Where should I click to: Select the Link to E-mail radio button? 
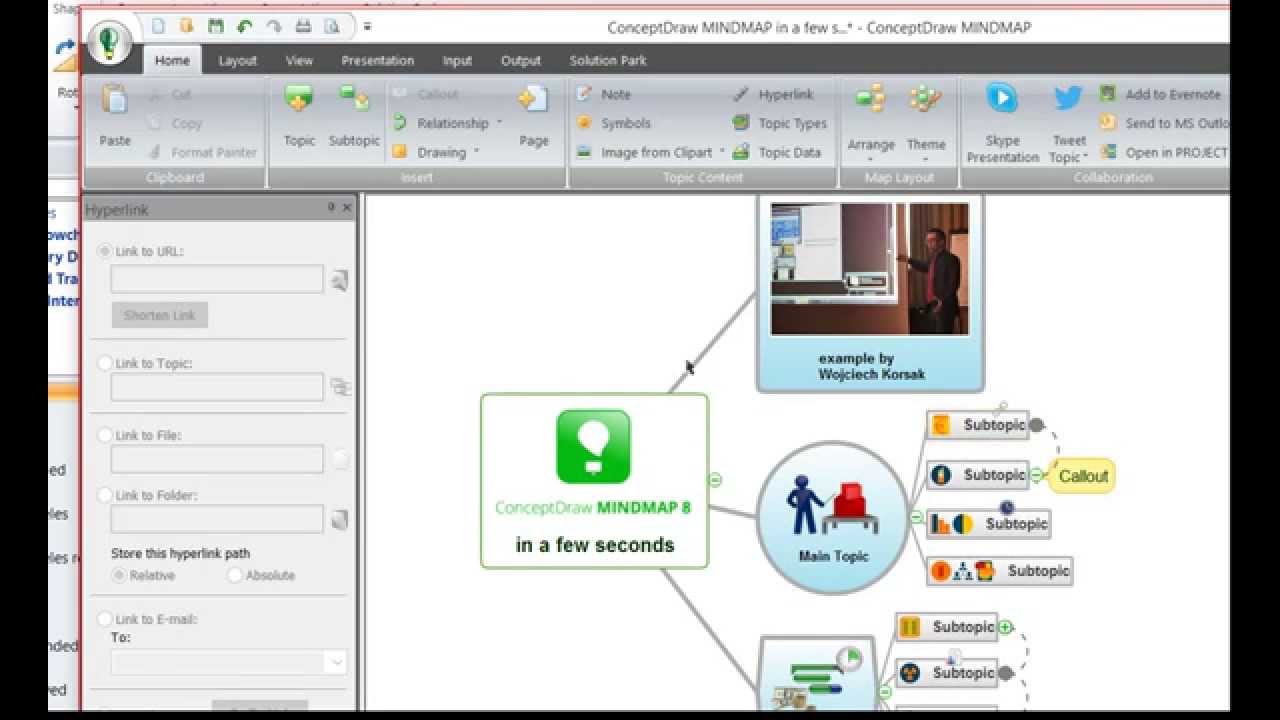[x=105, y=619]
